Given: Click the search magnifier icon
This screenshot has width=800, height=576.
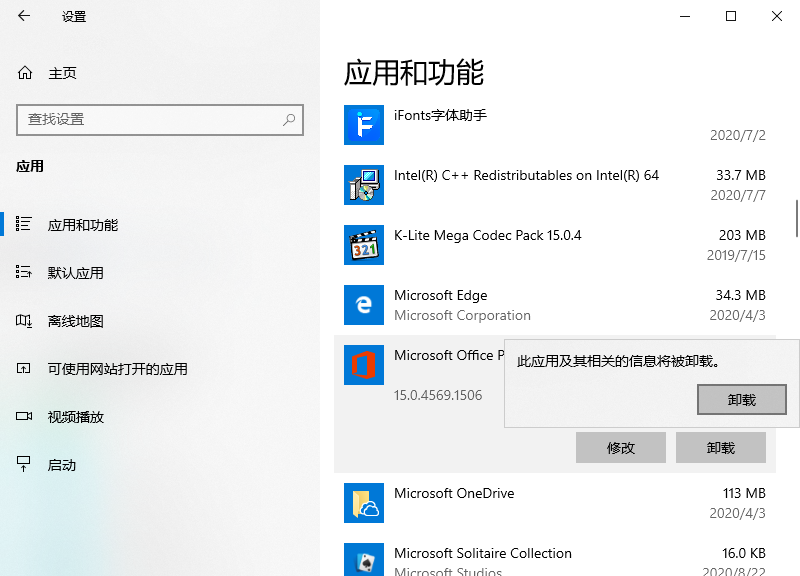Looking at the screenshot, I should click(x=289, y=119).
